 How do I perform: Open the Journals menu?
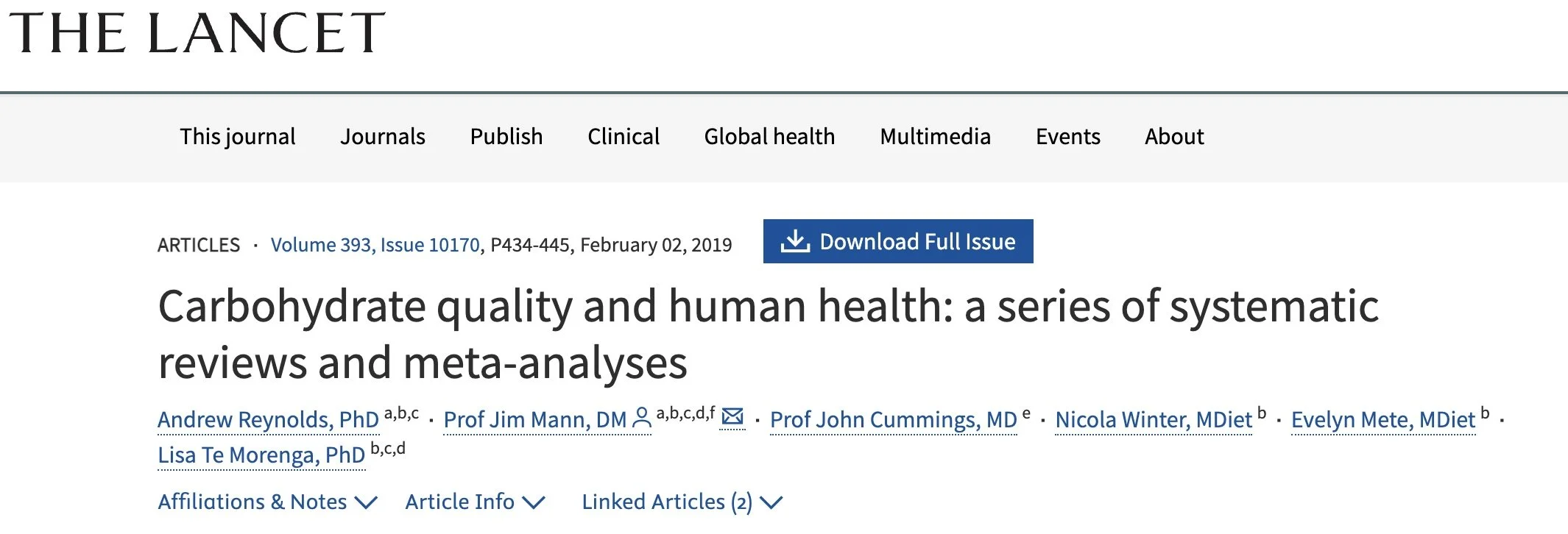click(383, 137)
